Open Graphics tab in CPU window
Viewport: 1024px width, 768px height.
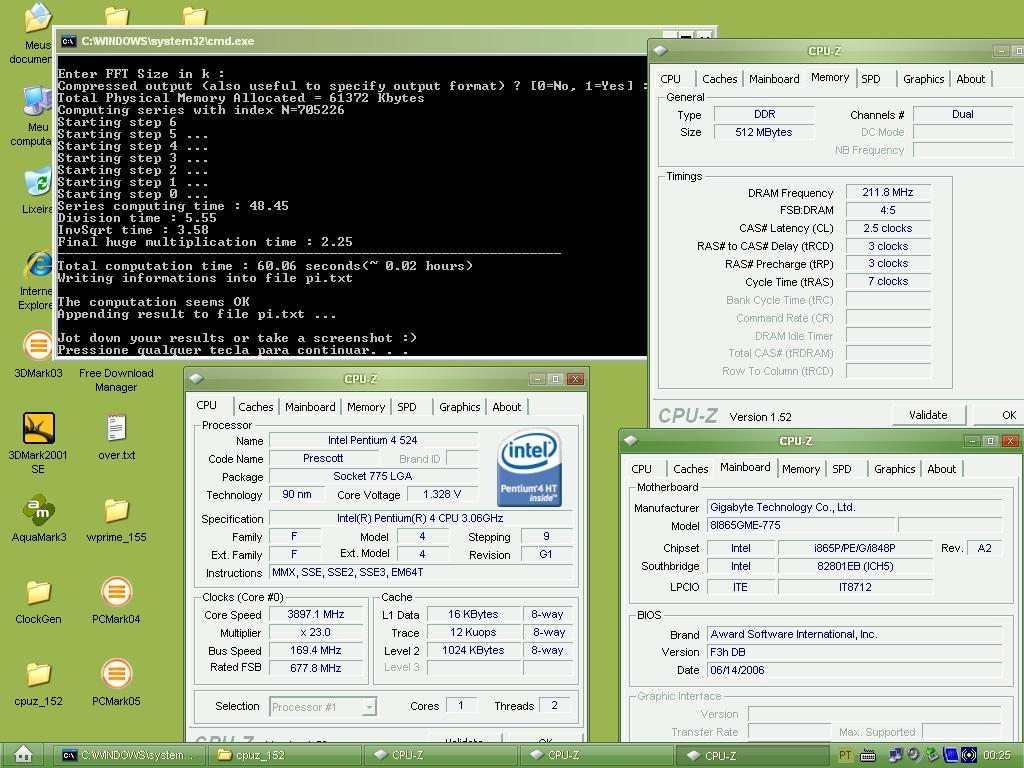click(x=459, y=407)
